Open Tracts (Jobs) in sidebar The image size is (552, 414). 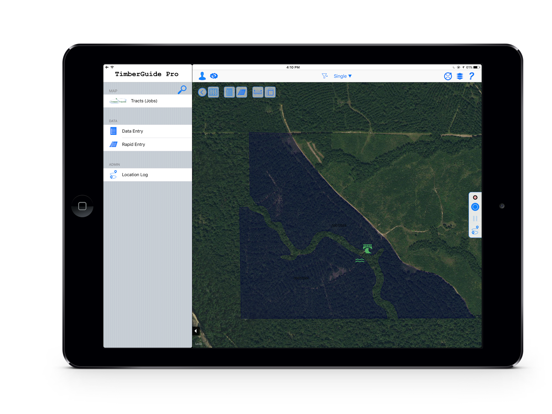click(x=148, y=101)
